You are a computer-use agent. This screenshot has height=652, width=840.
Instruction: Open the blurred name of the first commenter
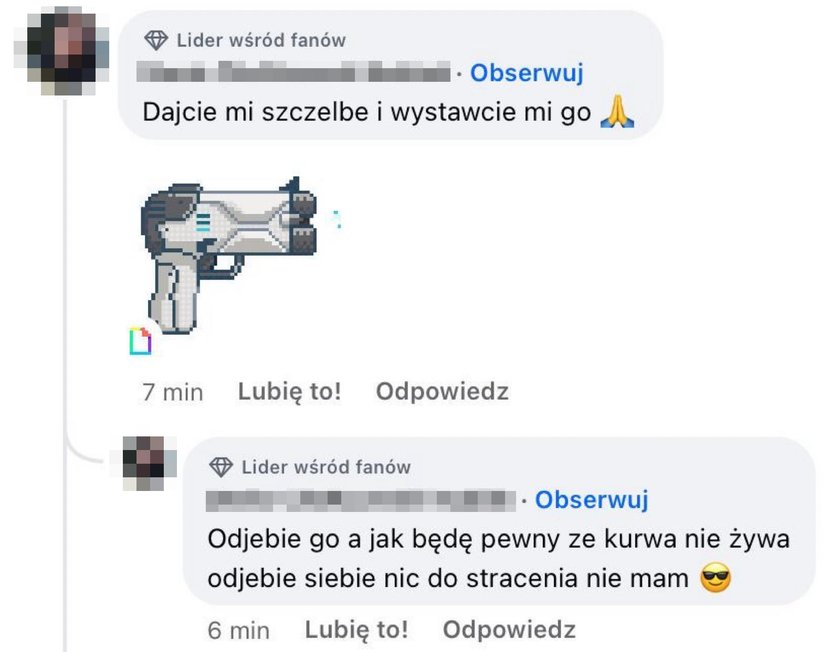293,72
